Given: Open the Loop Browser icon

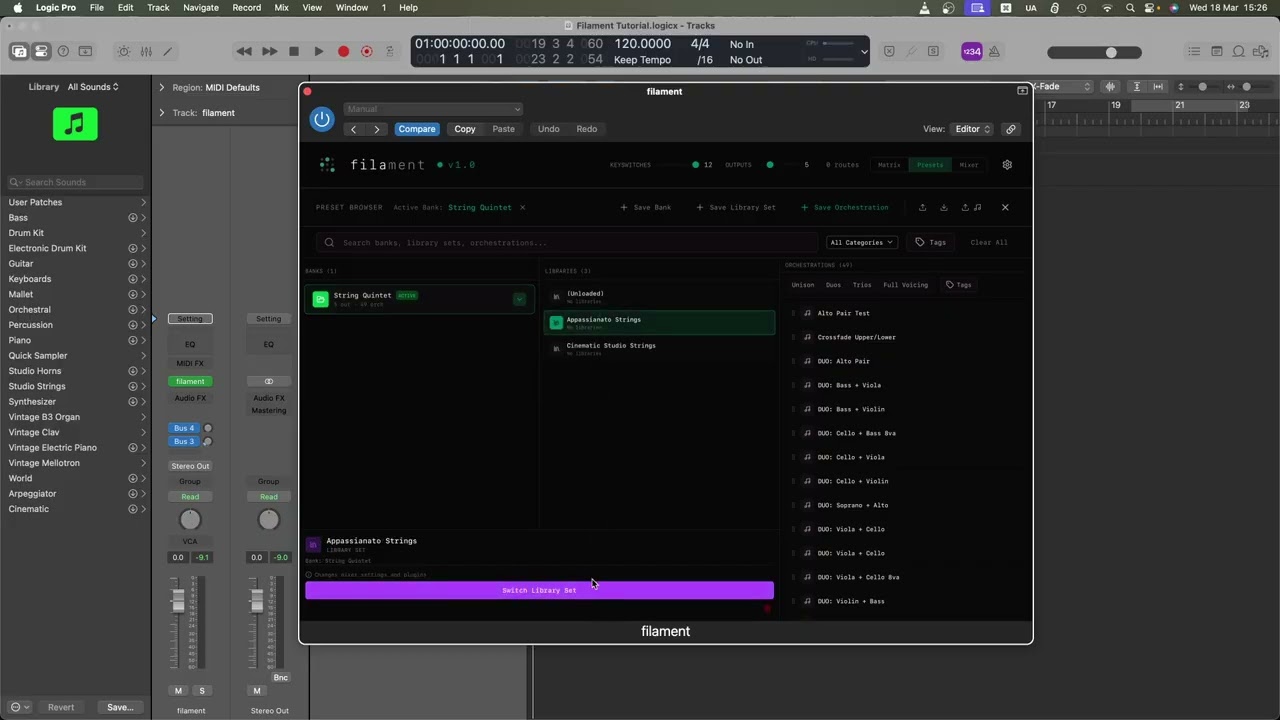Looking at the screenshot, I should click(x=1239, y=52).
